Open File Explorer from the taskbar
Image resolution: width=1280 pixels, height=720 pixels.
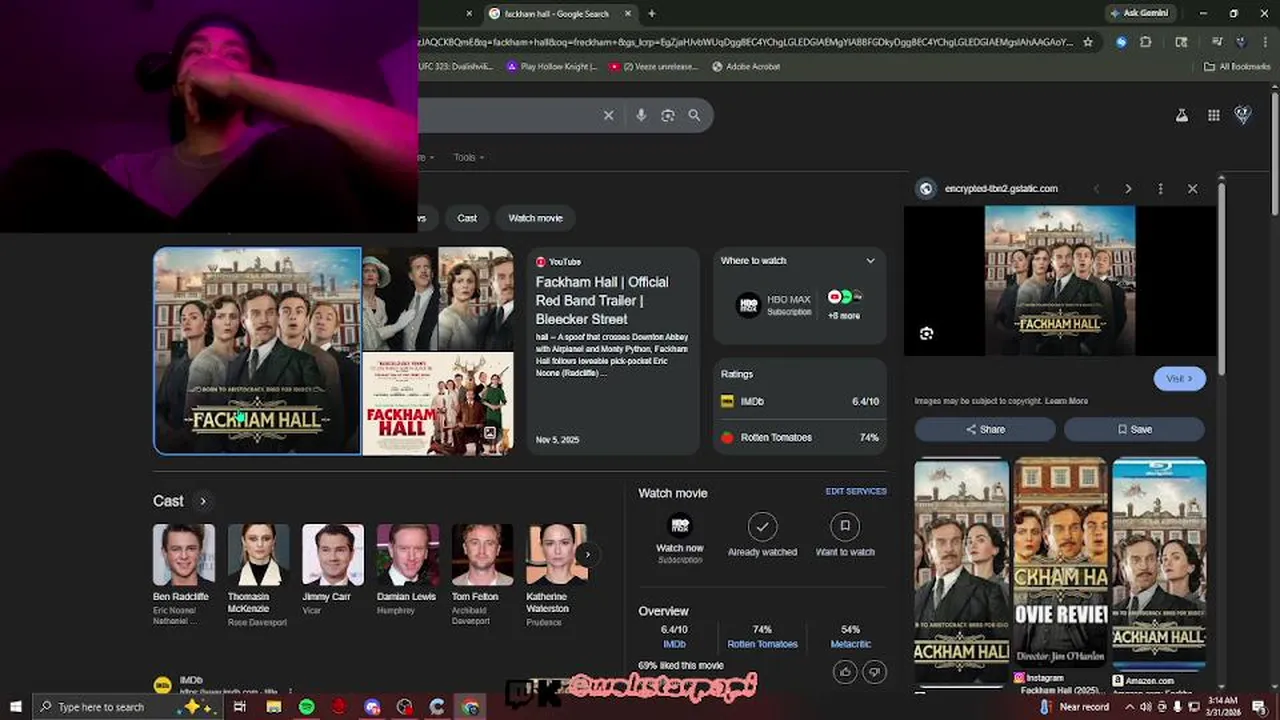click(274, 707)
